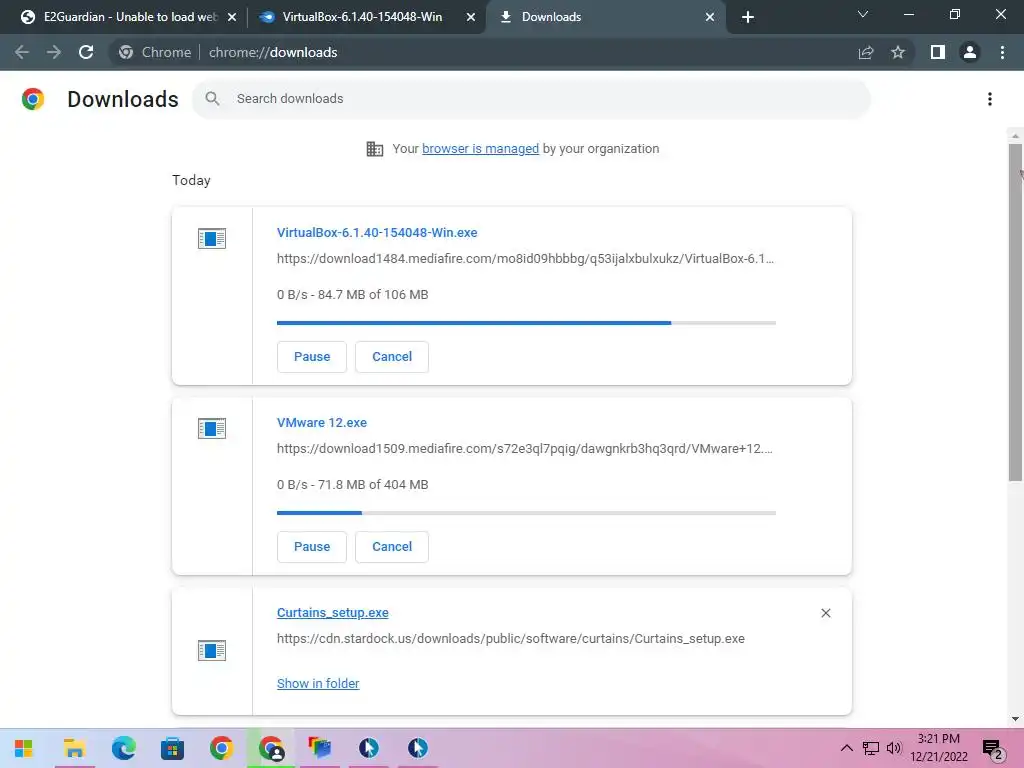Image resolution: width=1024 pixels, height=768 pixels.
Task: Click the VirtualBox download progress bar
Action: pos(526,323)
